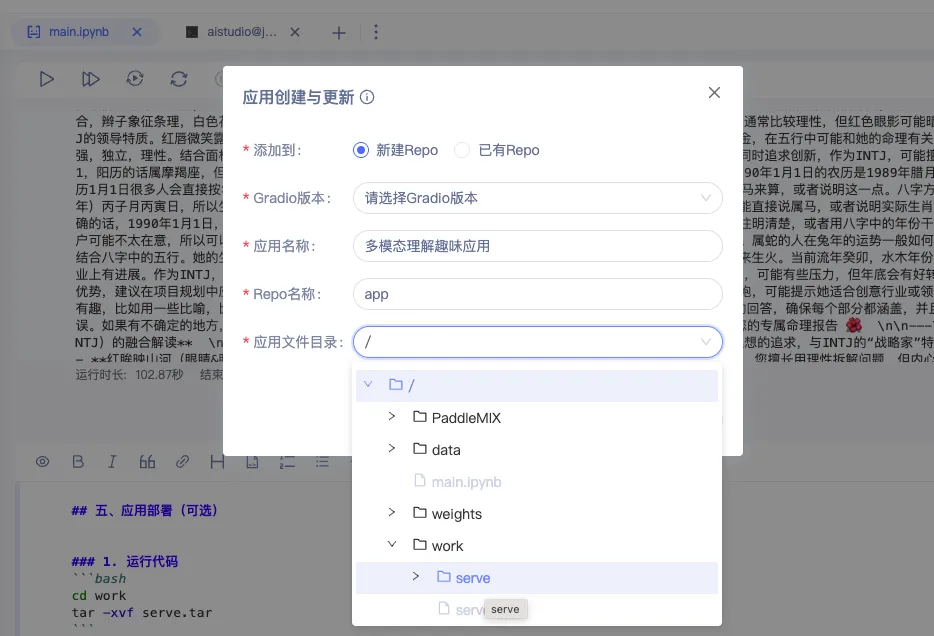Close the main.ipynb tab
Screen dimensions: 934x636
pos(137,32)
